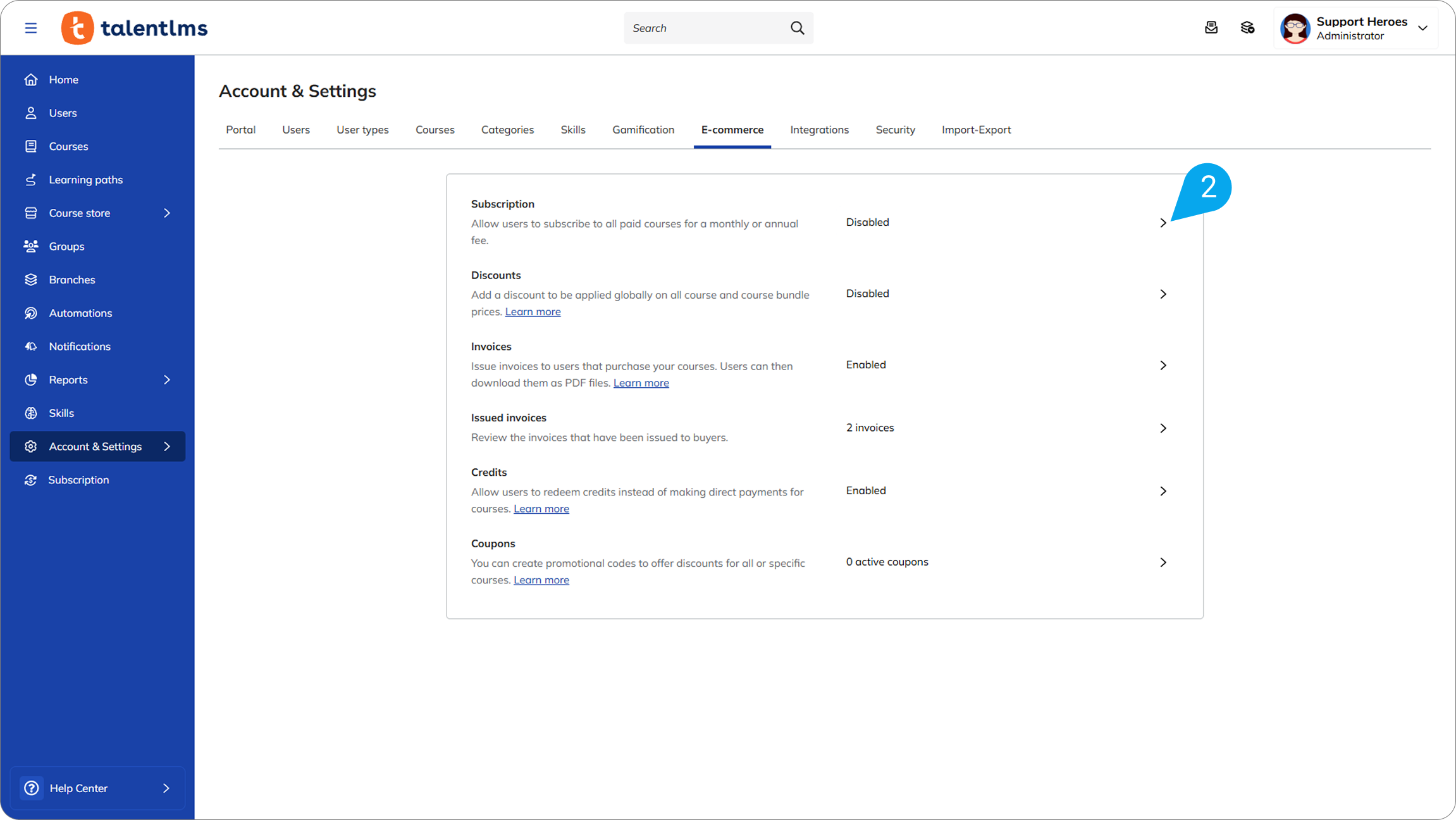Click Learn more link under Discounts
1456x820 pixels.
[x=533, y=312]
